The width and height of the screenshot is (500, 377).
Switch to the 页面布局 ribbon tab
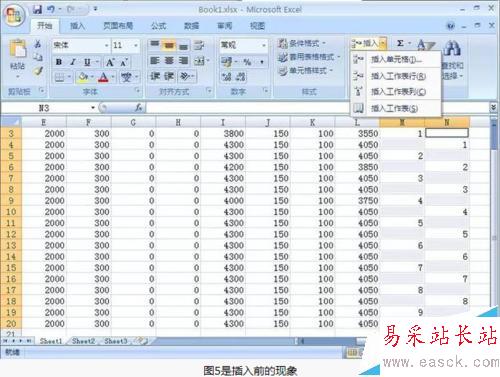(x=118, y=26)
